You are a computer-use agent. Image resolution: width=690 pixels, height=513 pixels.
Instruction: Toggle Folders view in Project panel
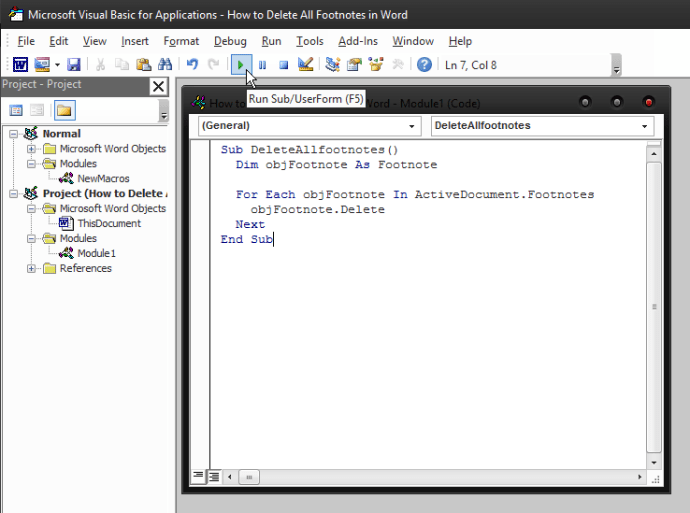click(64, 110)
